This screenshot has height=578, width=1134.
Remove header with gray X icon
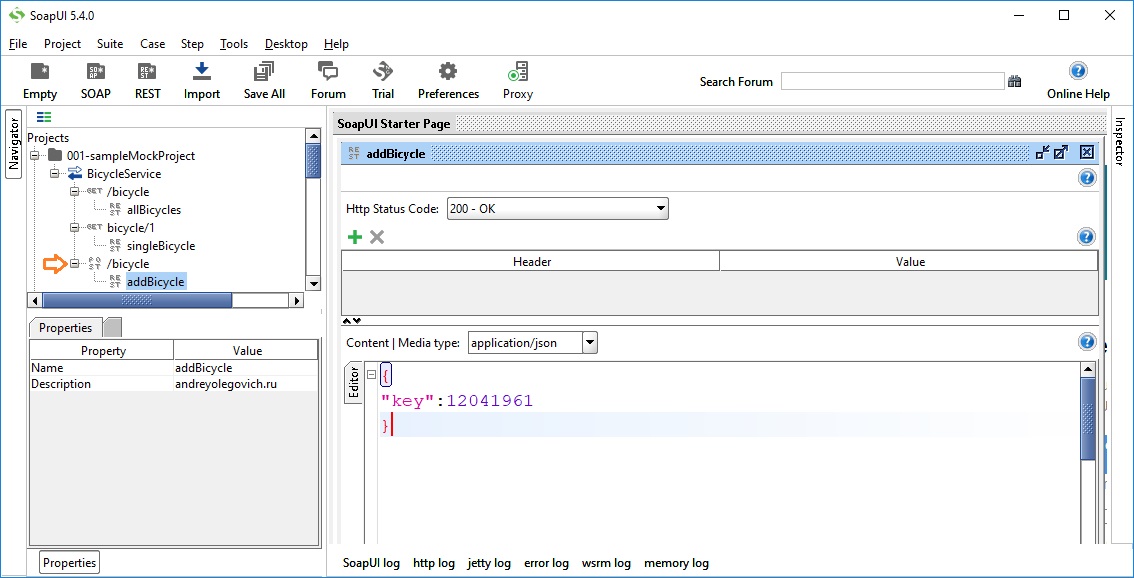(x=377, y=237)
